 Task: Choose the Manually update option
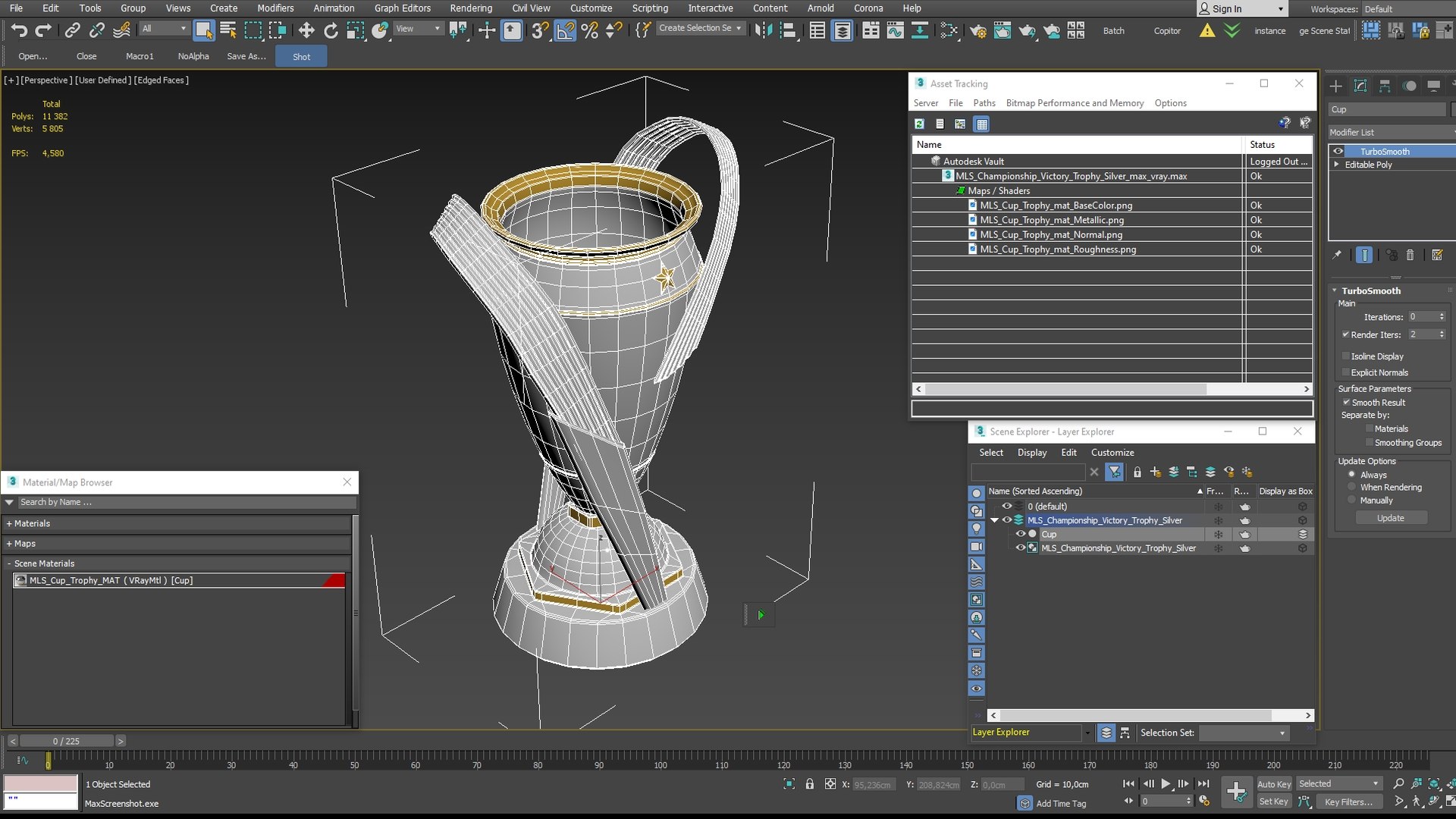click(x=1351, y=500)
